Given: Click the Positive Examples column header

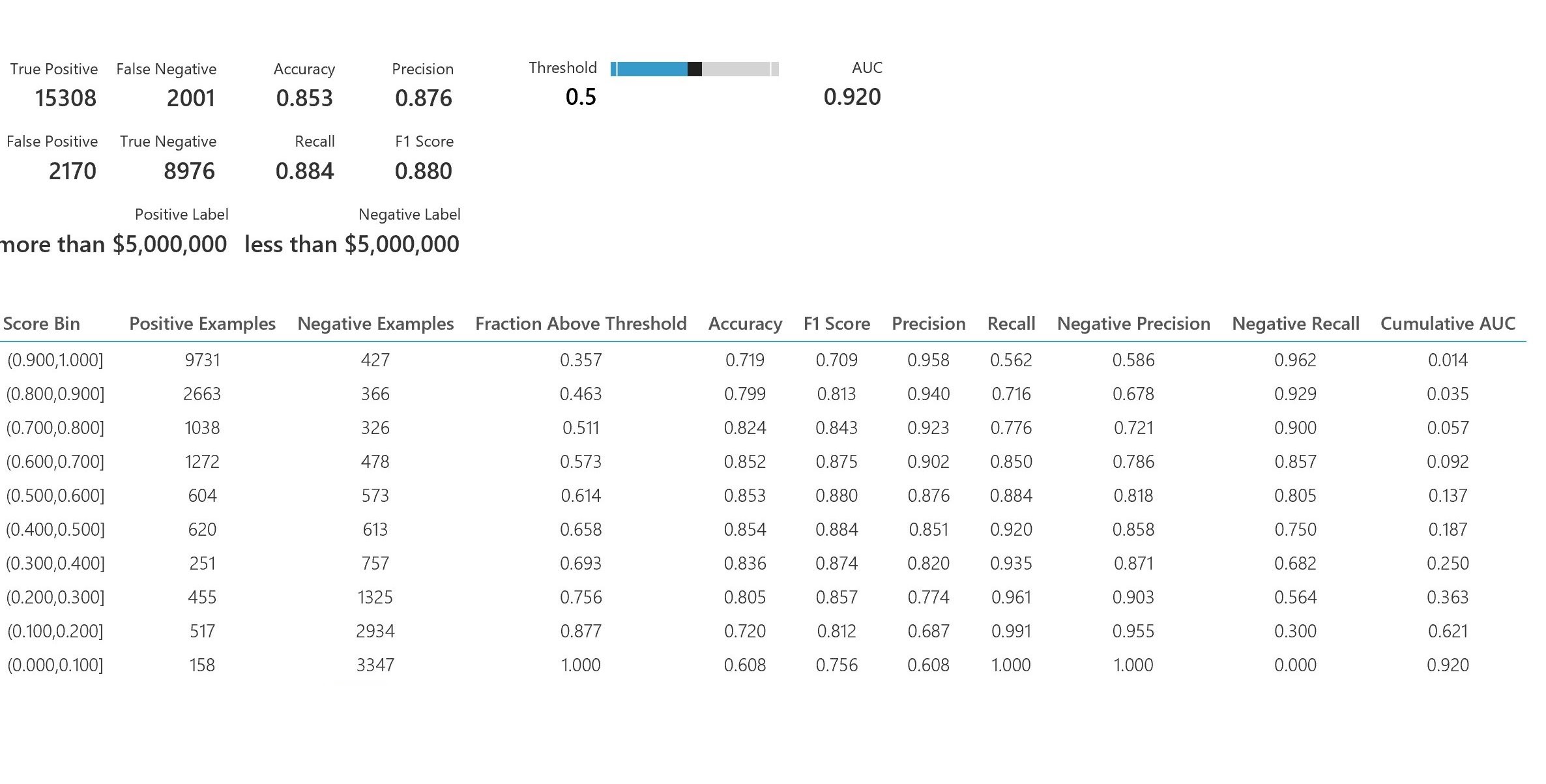Looking at the screenshot, I should [202, 324].
